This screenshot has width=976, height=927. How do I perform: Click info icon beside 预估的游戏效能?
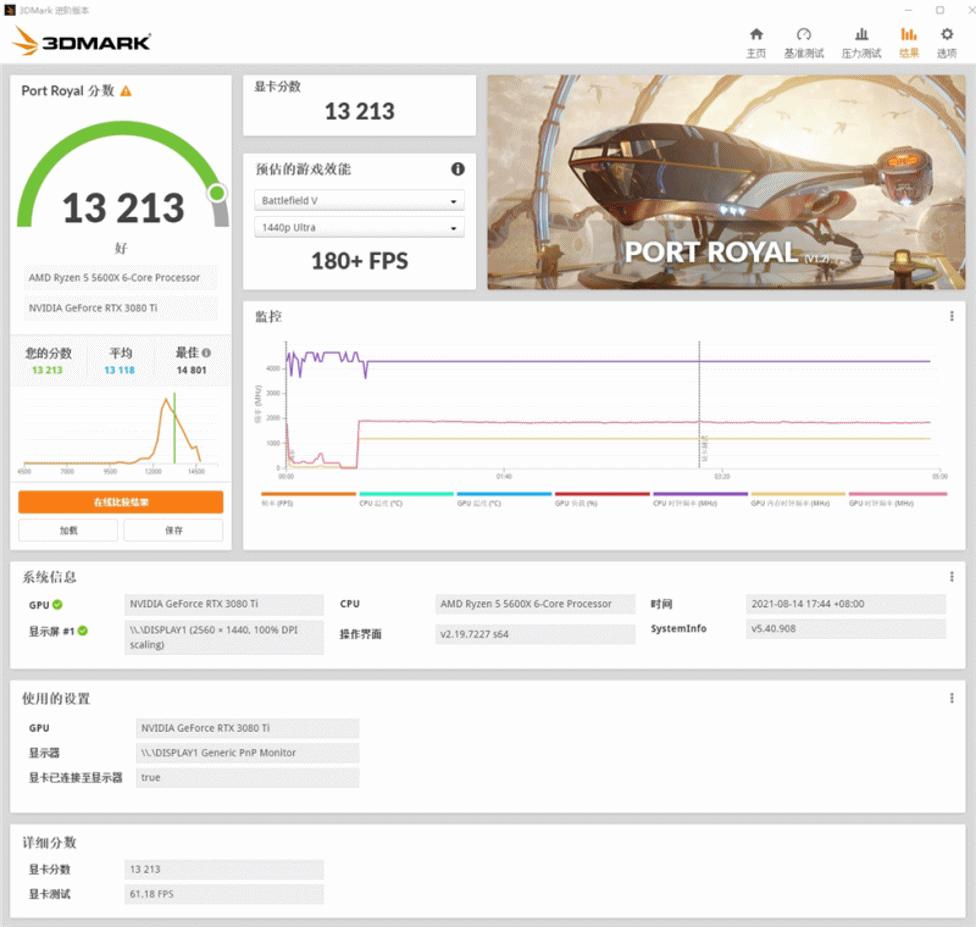tap(457, 169)
